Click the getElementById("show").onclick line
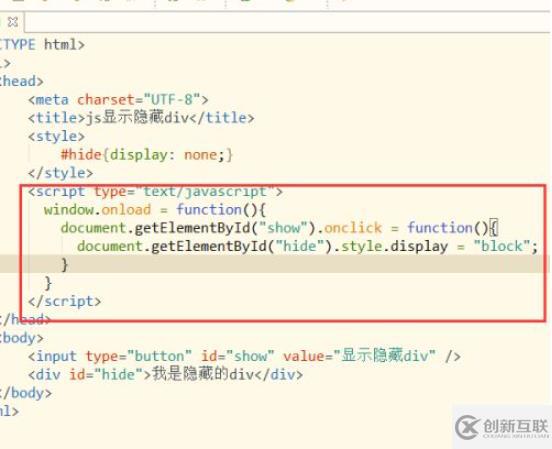The image size is (552, 449). (x=280, y=228)
